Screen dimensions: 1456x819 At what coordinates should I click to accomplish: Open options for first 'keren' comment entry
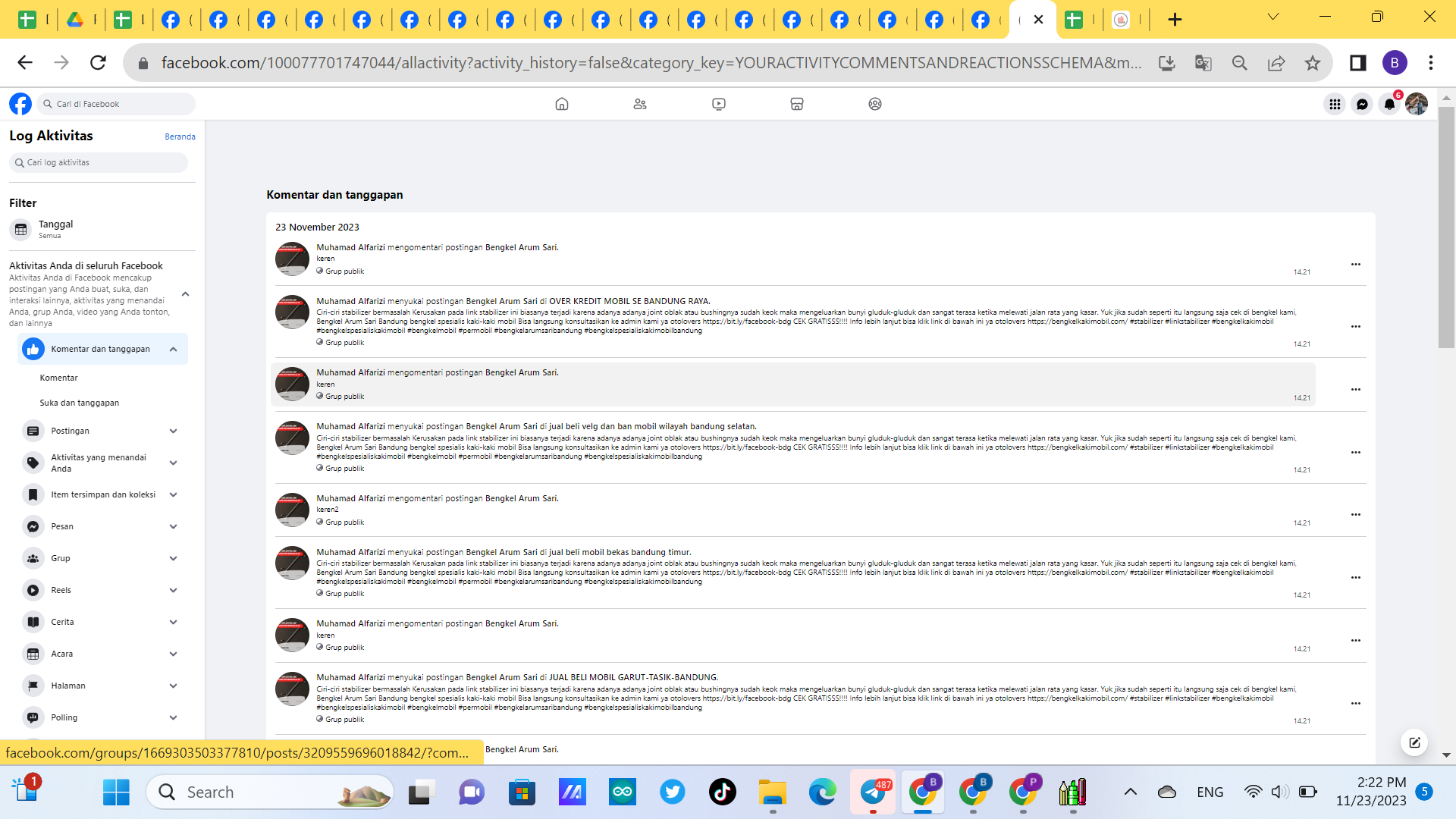(x=1356, y=265)
